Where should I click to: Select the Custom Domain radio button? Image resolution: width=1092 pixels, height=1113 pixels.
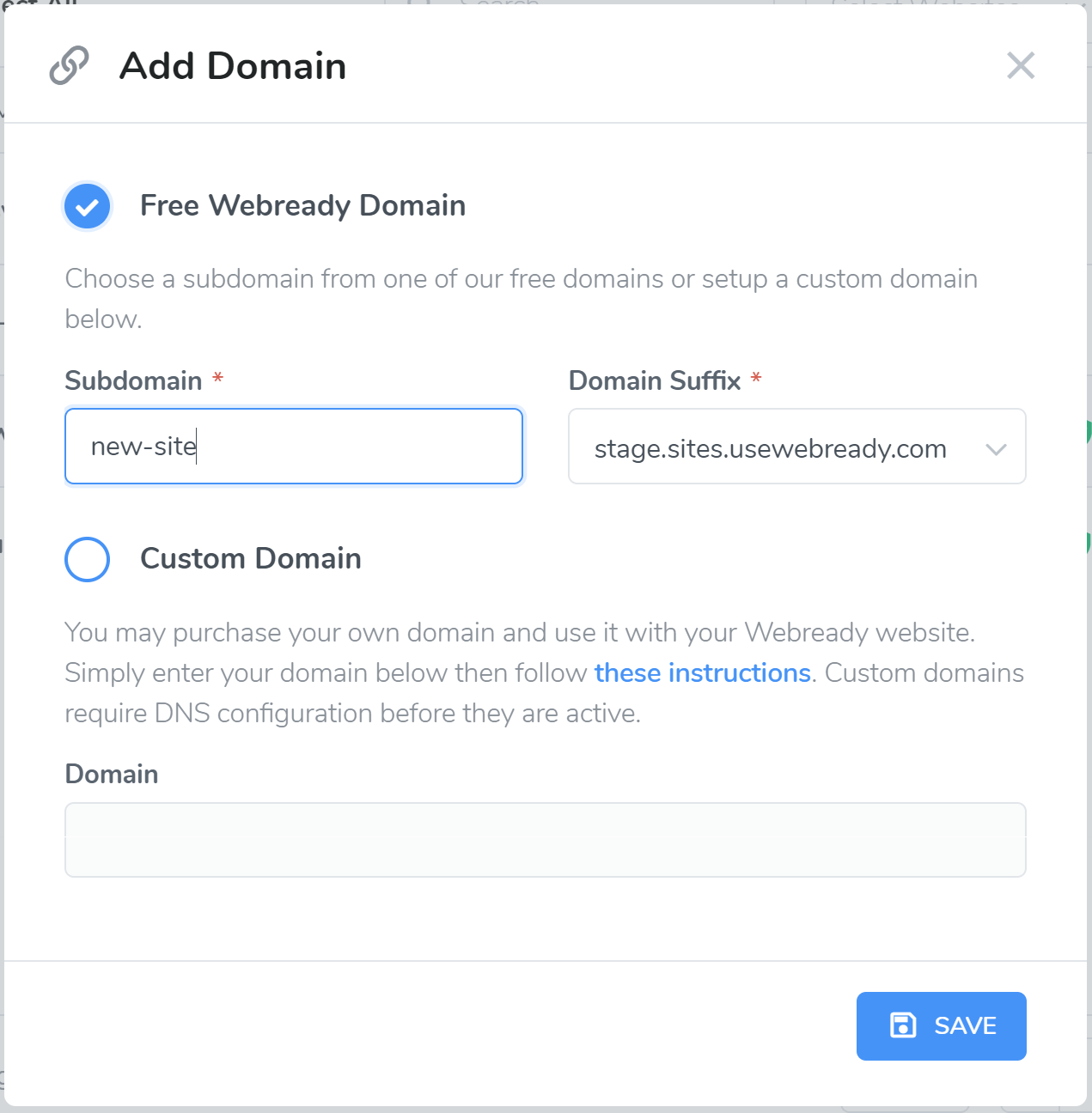coord(87,559)
